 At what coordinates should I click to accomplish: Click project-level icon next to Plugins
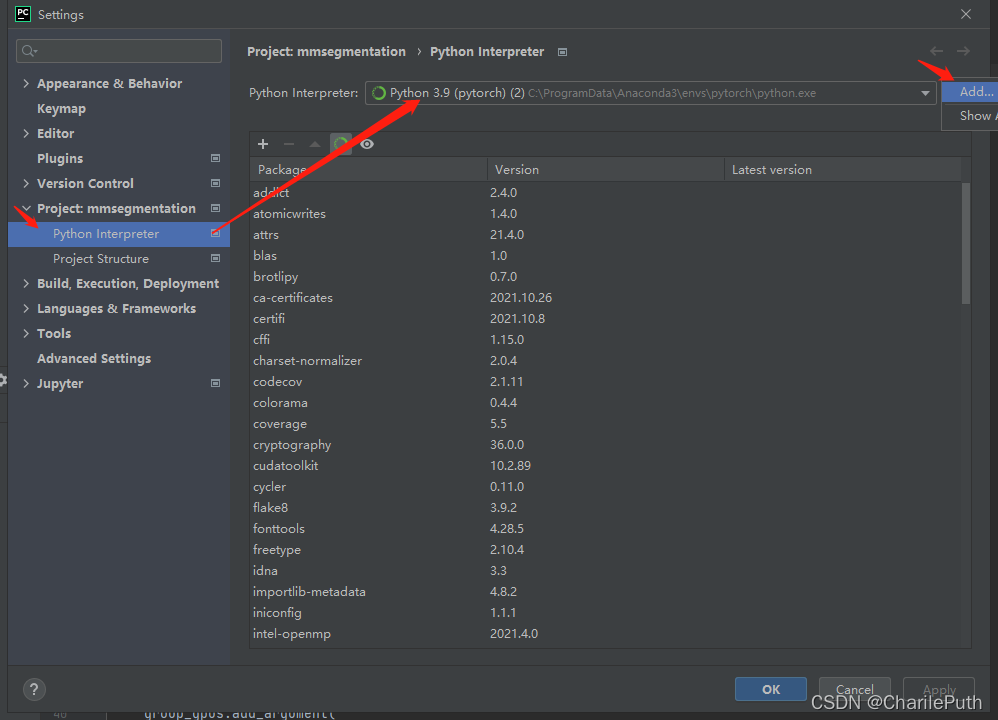click(x=216, y=158)
